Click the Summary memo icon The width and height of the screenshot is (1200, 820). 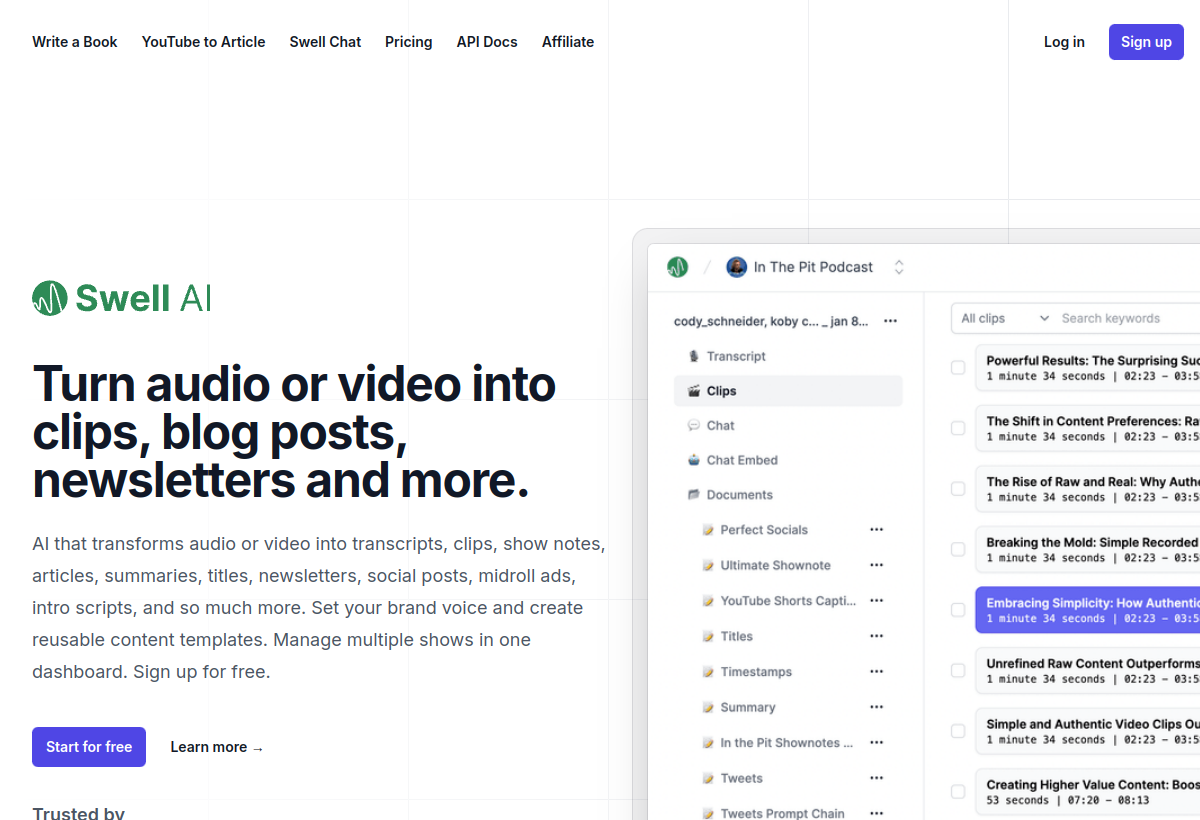(x=708, y=707)
